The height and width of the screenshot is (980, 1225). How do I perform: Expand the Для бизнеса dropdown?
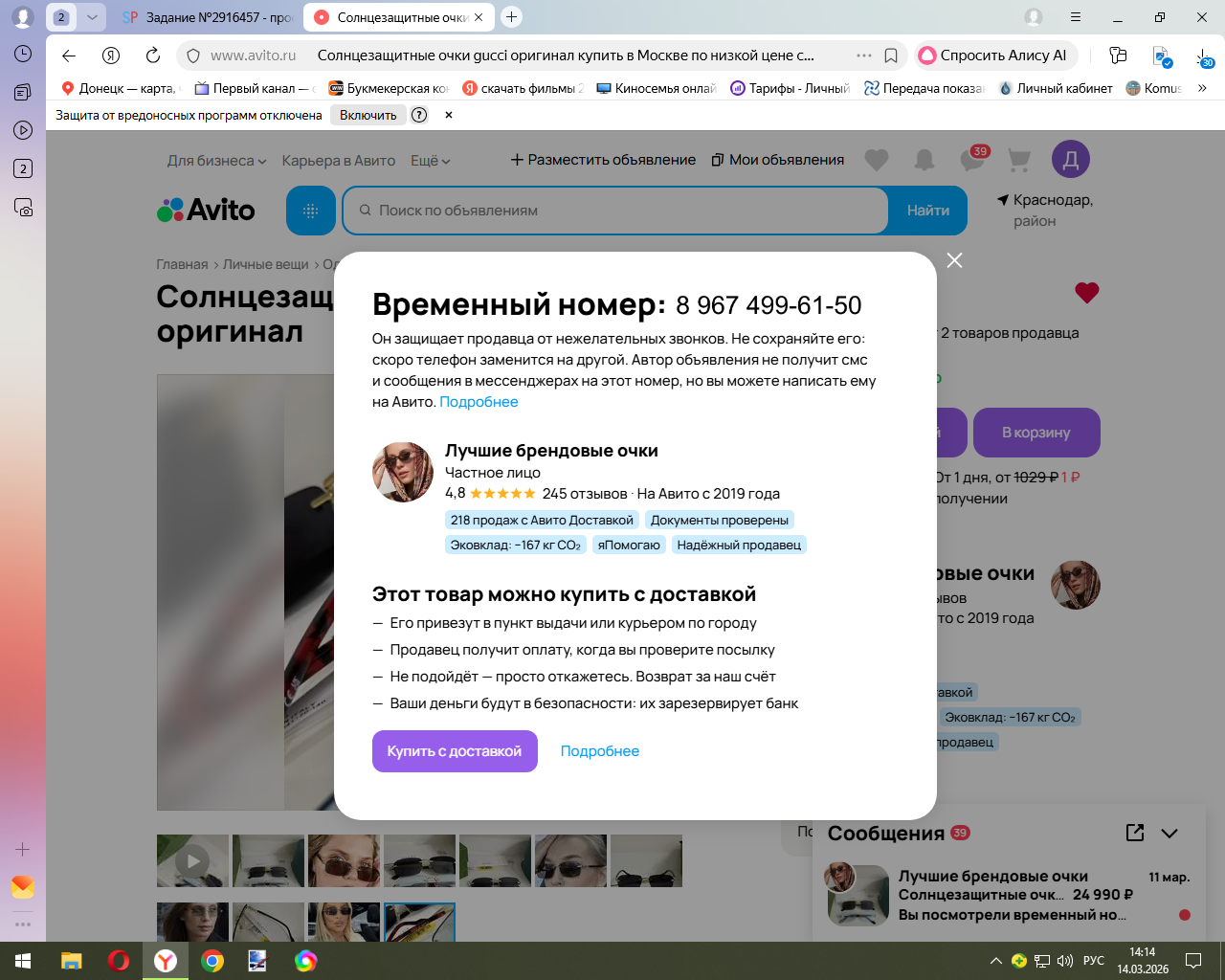216,161
